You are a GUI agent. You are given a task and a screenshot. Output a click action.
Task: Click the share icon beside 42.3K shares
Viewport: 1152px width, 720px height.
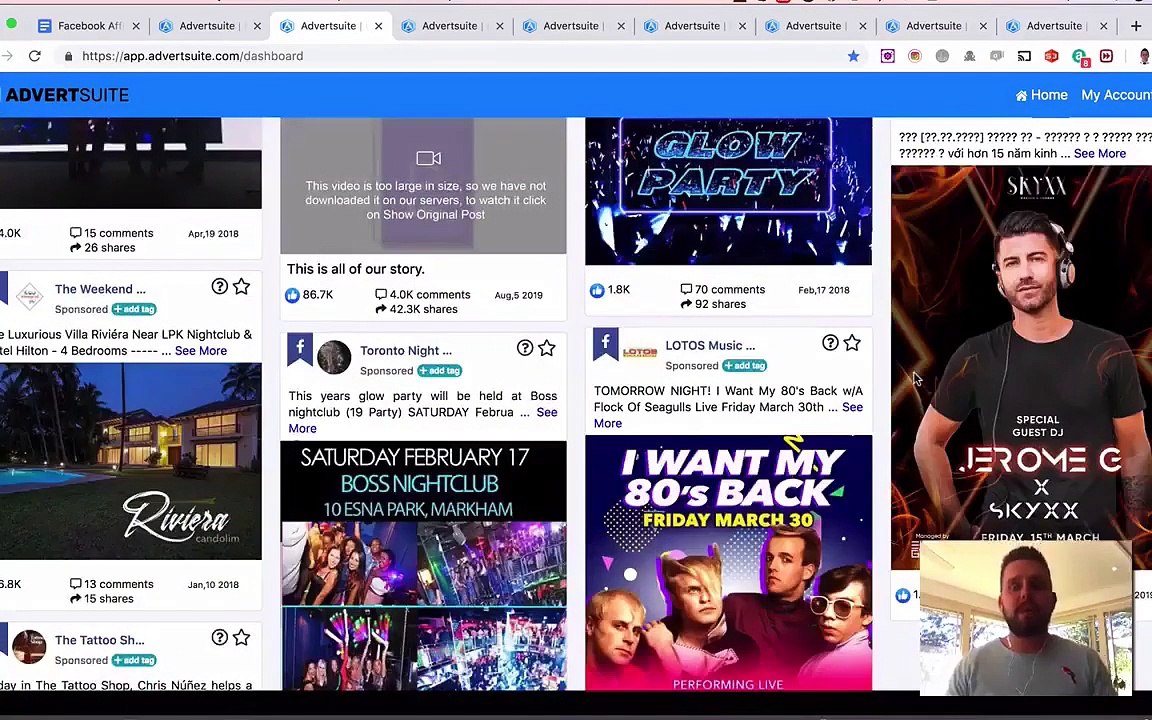tap(381, 309)
